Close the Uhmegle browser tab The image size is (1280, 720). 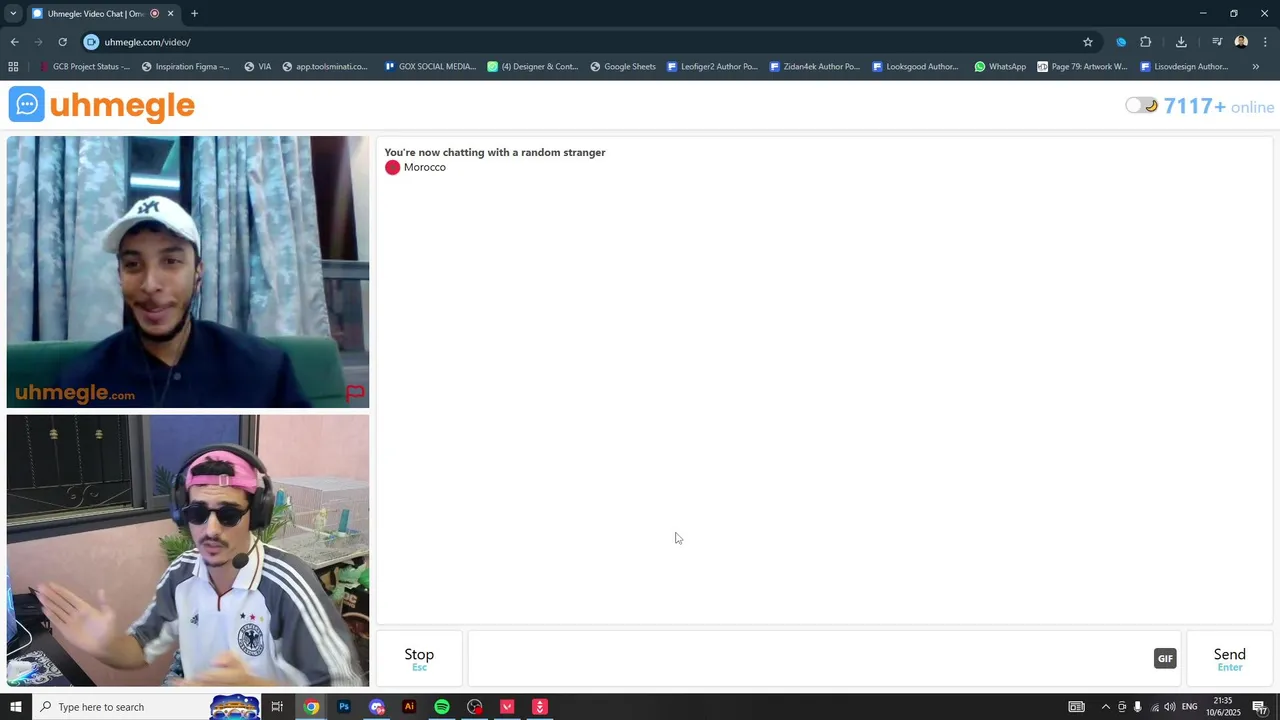point(170,13)
